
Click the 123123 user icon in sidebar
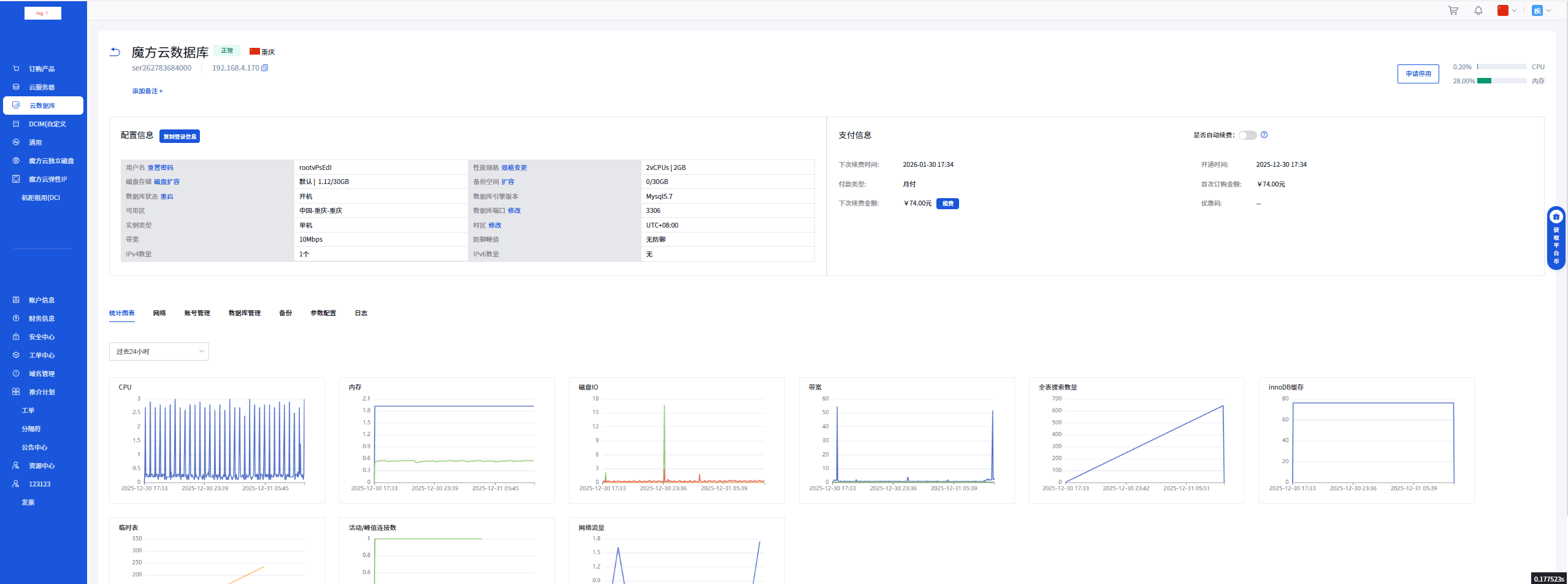[16, 484]
